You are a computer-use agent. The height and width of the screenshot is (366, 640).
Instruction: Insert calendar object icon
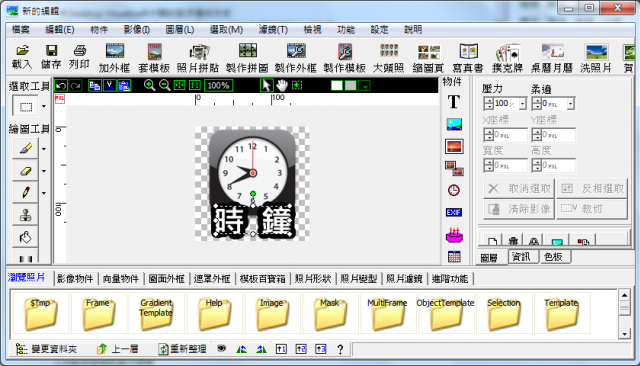454,257
